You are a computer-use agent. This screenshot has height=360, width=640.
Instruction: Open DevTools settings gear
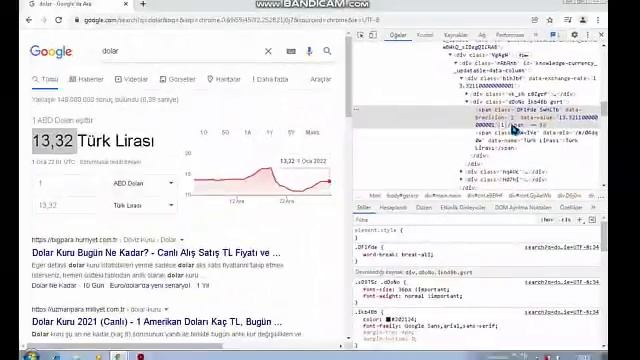point(574,35)
